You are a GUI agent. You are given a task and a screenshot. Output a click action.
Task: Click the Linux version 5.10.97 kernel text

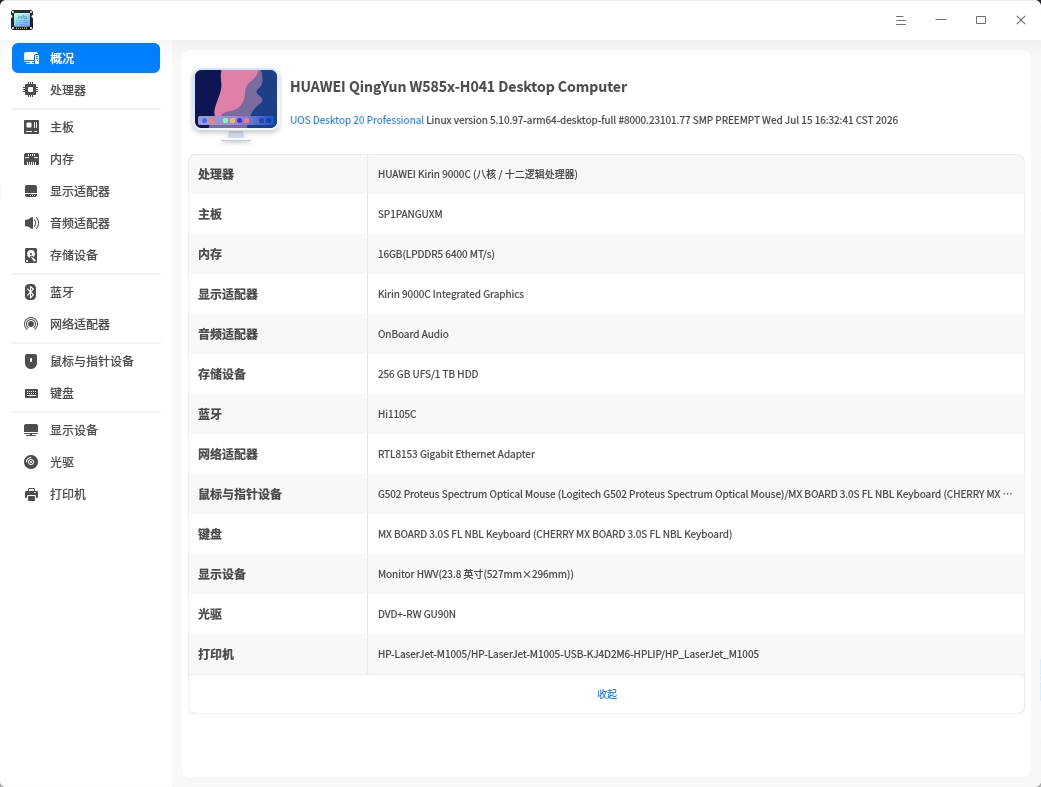point(662,120)
